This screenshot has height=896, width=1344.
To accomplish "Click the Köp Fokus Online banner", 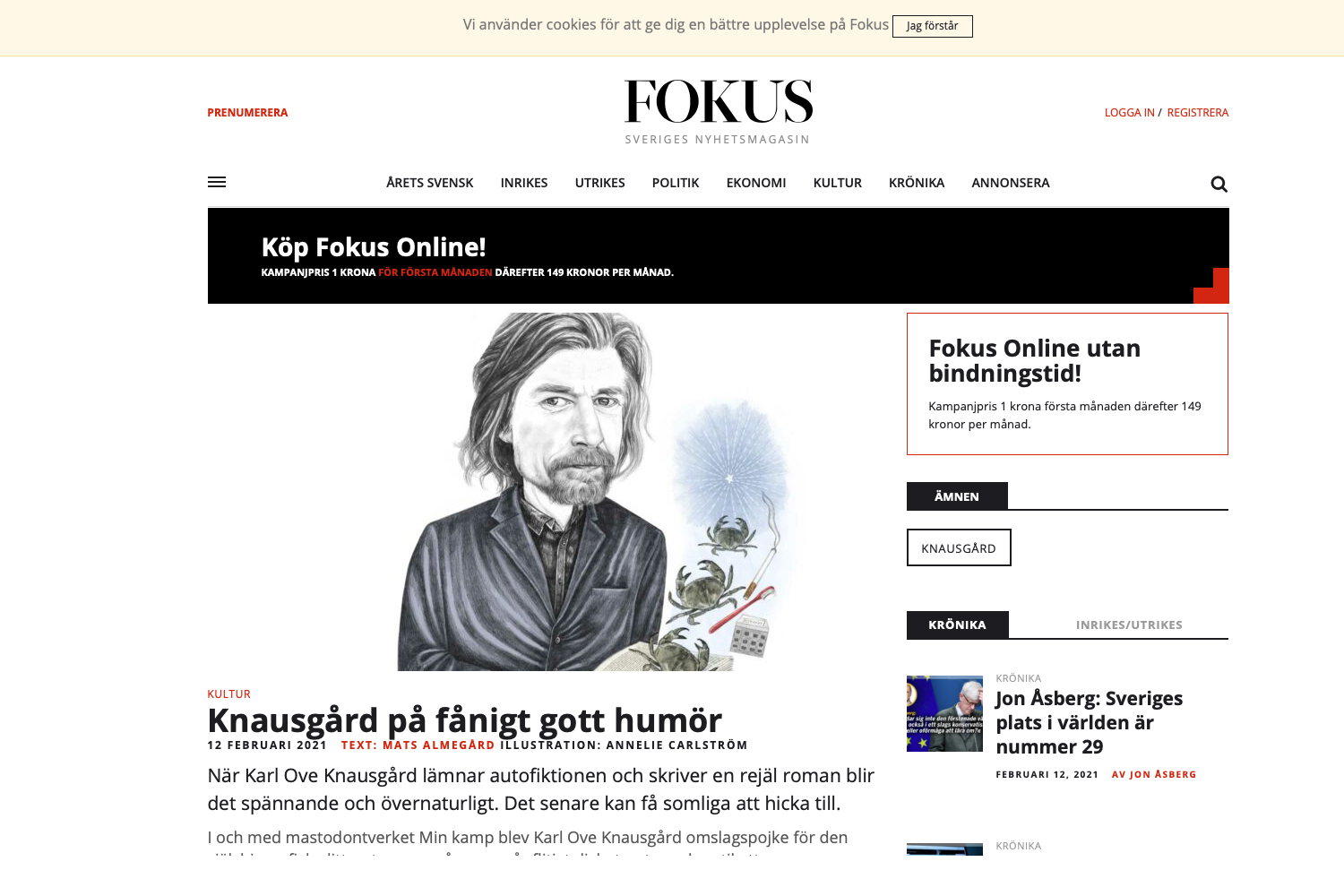I will 719,256.
